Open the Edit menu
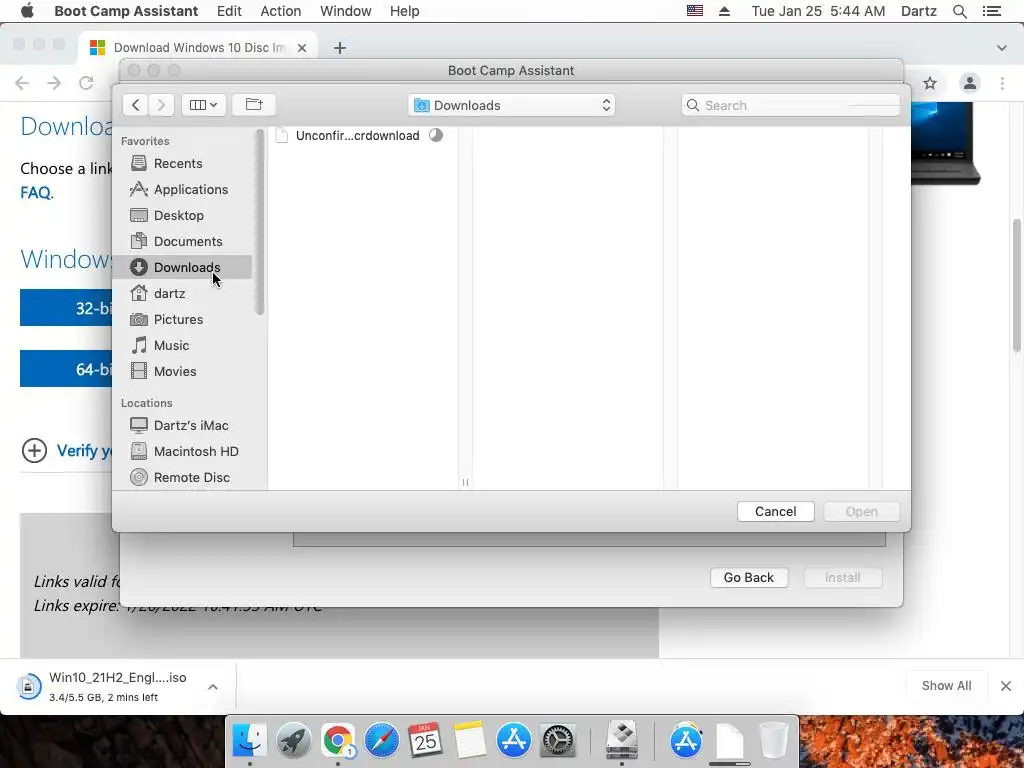The width and height of the screenshot is (1024, 768). pos(229,11)
